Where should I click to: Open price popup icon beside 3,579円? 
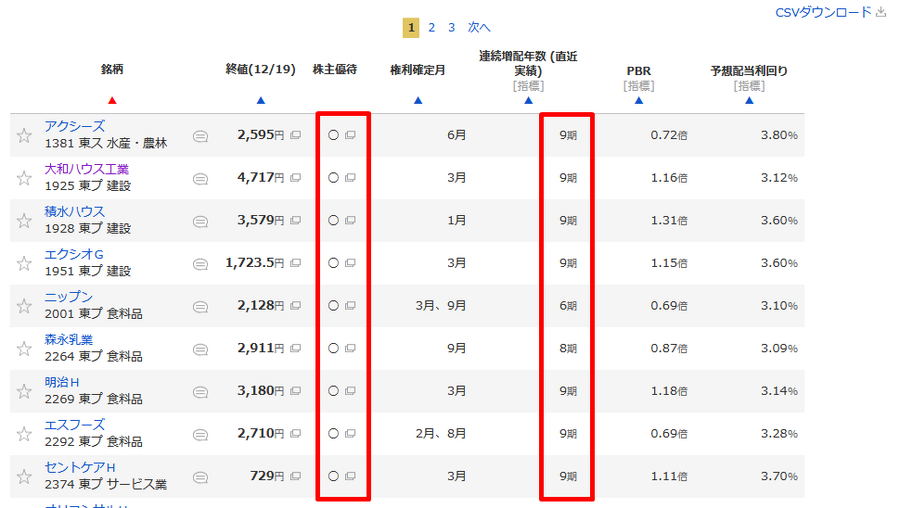[x=296, y=220]
